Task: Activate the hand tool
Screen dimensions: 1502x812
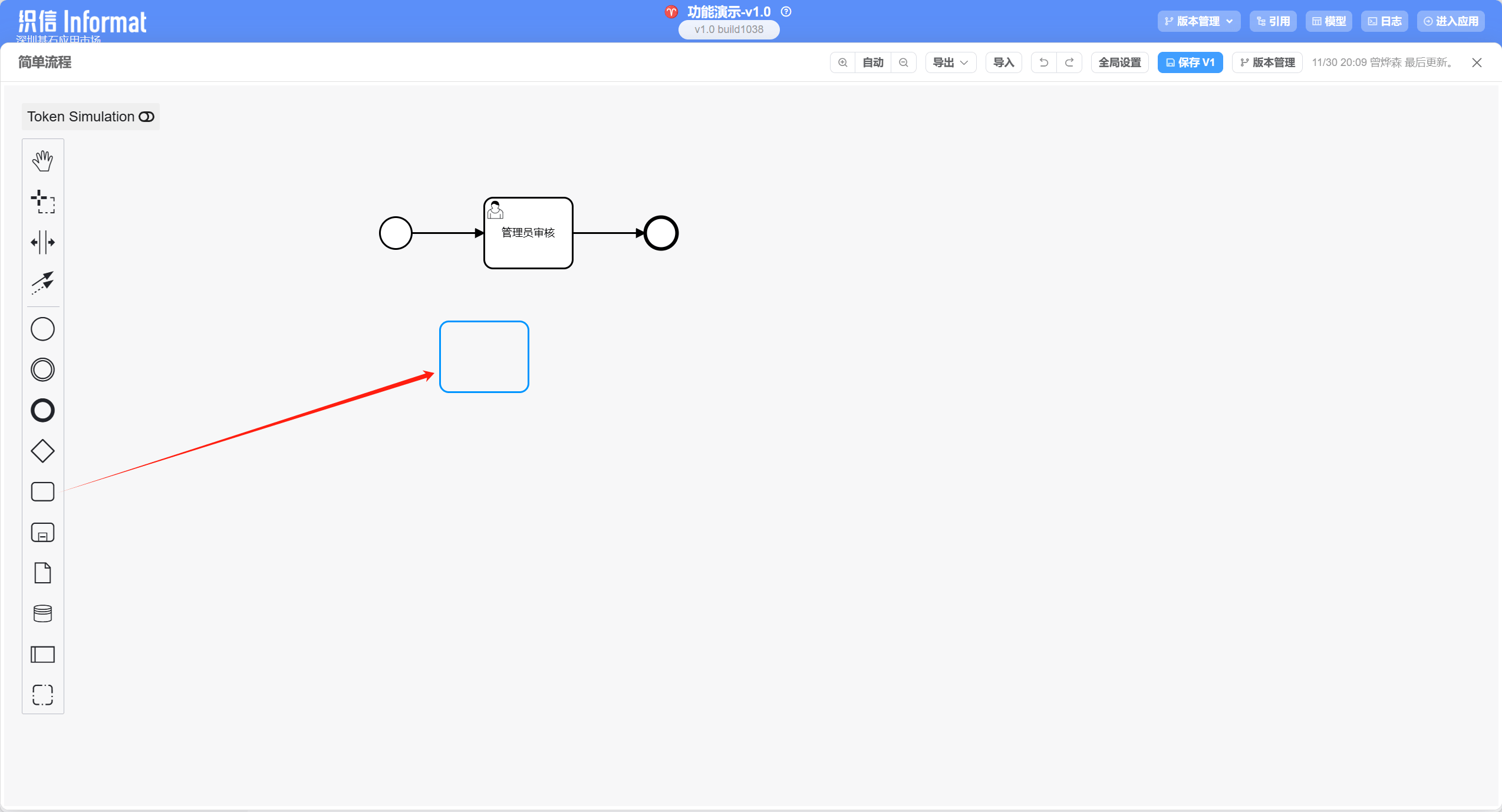Action: pyautogui.click(x=42, y=161)
